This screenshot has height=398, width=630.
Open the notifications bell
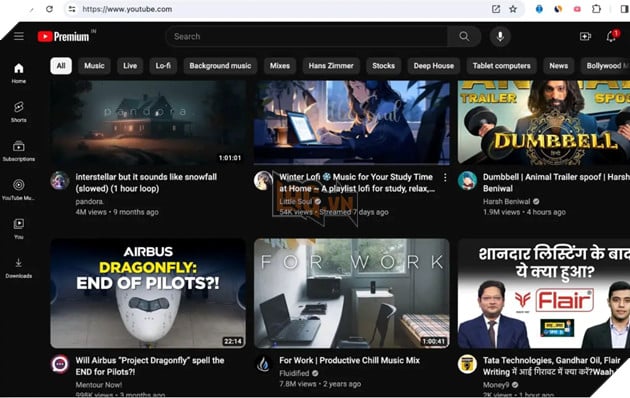611,36
